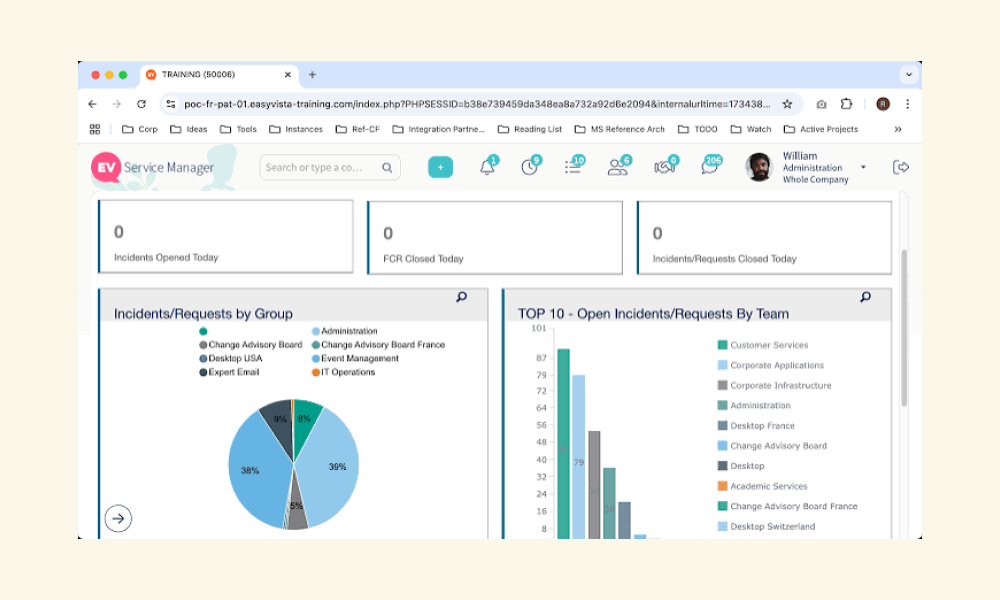The width and height of the screenshot is (1000, 600).
Task: Open the people group icon with badge 6
Action: click(x=617, y=167)
